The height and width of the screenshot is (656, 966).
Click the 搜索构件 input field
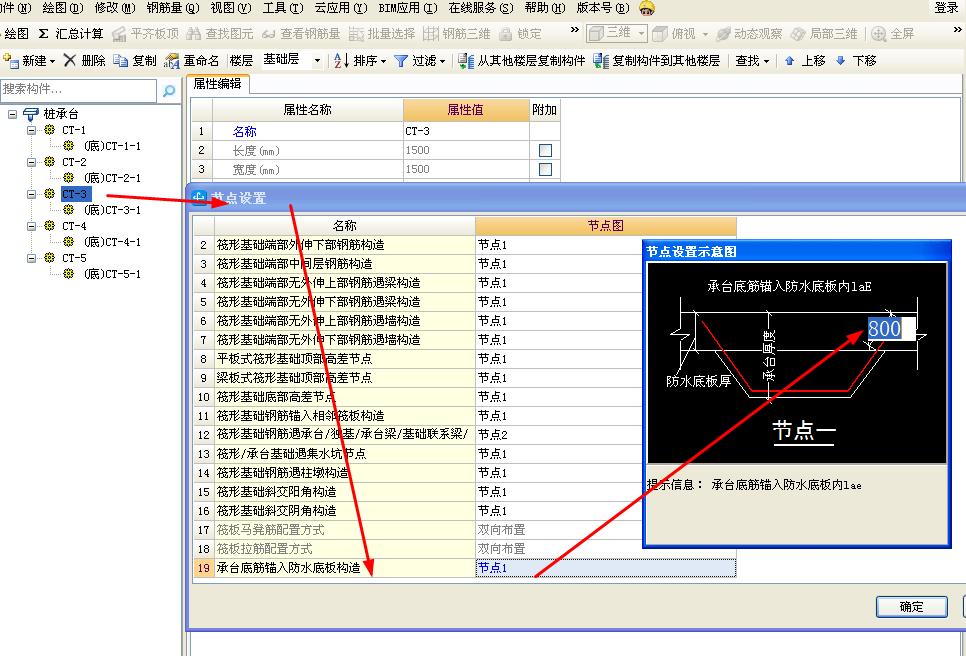79,90
